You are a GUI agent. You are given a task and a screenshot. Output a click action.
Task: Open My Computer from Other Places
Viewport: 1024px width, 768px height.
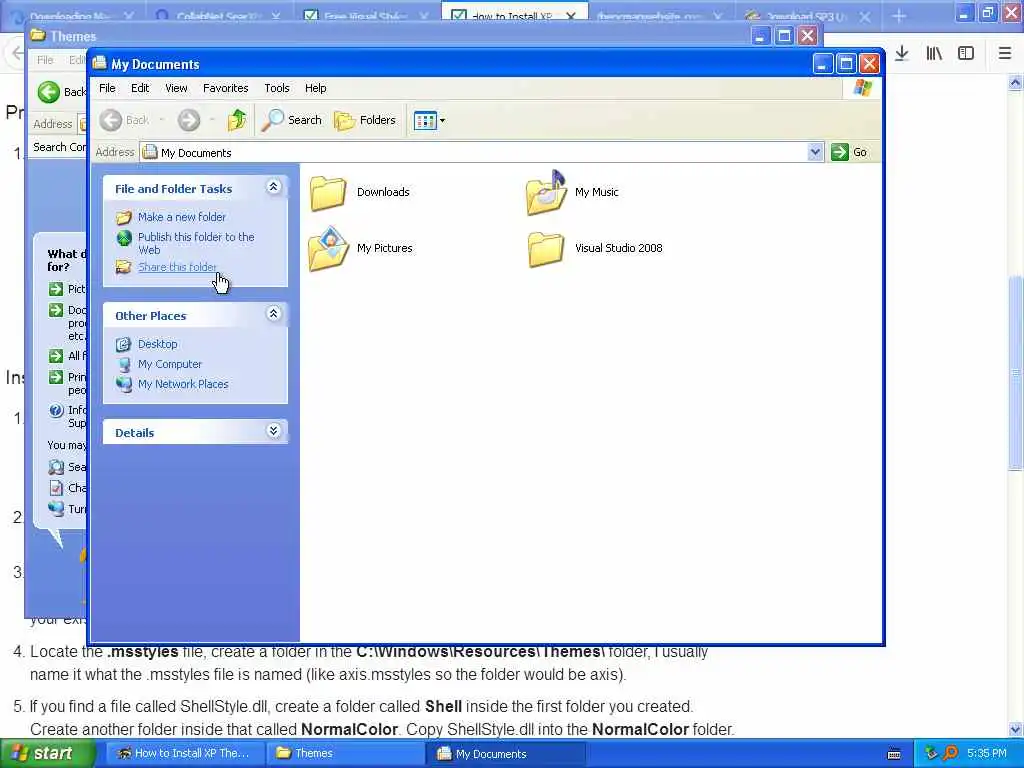[x=170, y=364]
